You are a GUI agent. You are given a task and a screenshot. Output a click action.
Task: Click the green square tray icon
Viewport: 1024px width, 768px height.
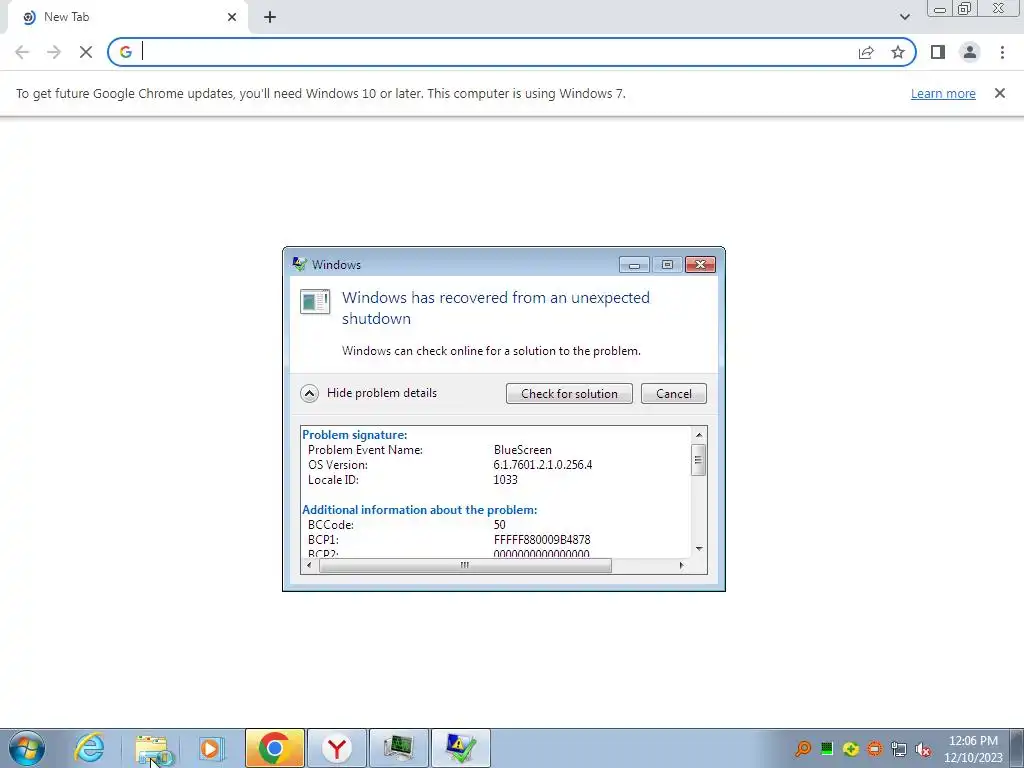click(827, 748)
